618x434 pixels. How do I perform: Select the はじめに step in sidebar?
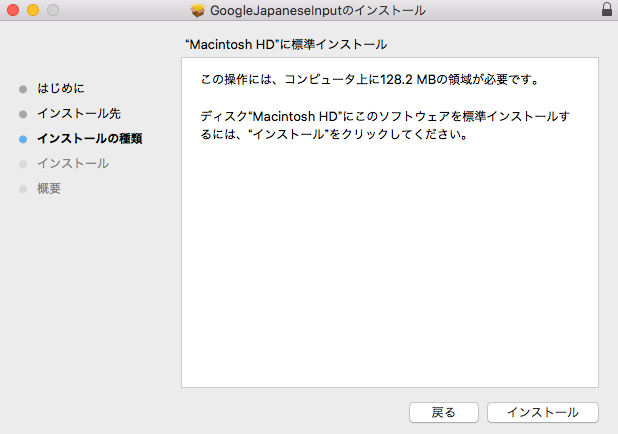tap(61, 89)
